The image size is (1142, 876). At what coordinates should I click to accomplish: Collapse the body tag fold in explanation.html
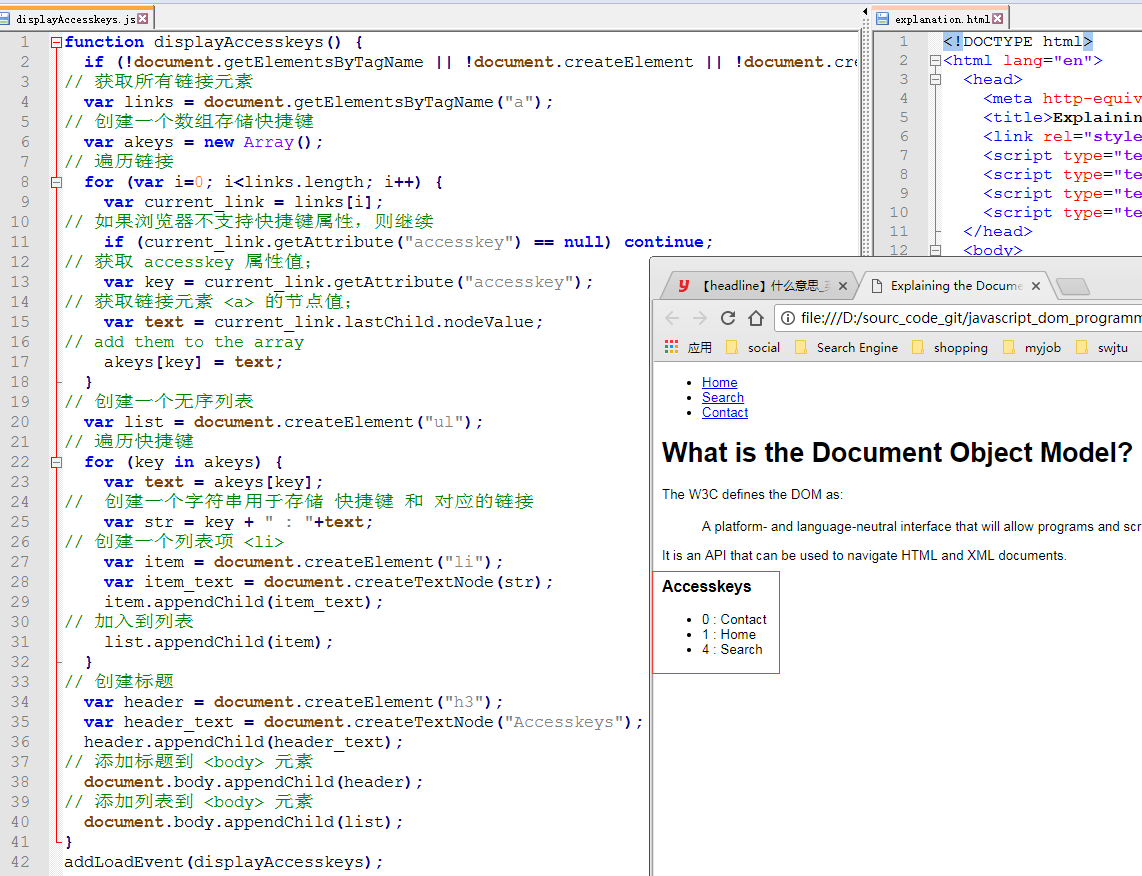click(x=935, y=250)
